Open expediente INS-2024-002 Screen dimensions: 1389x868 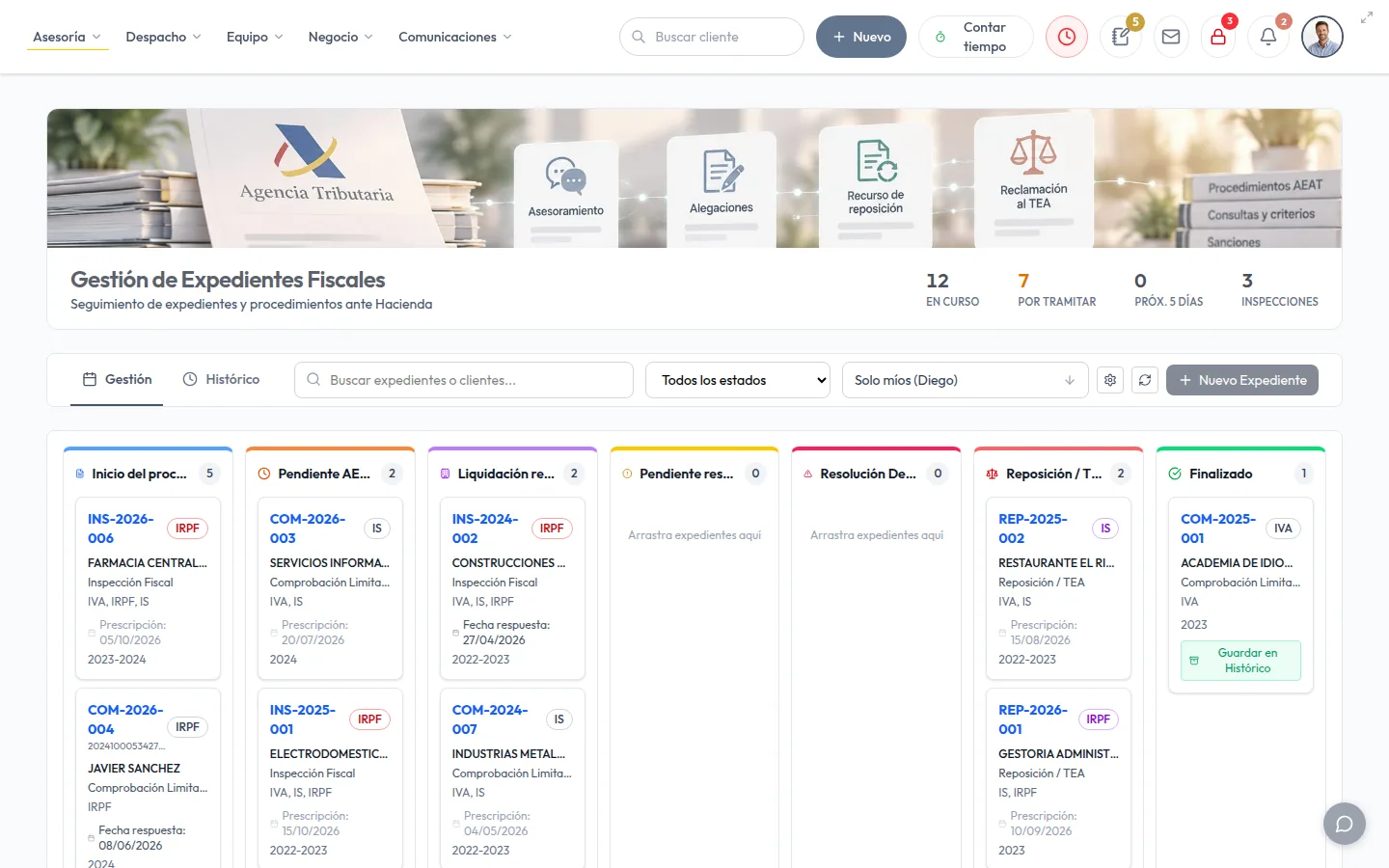point(485,529)
